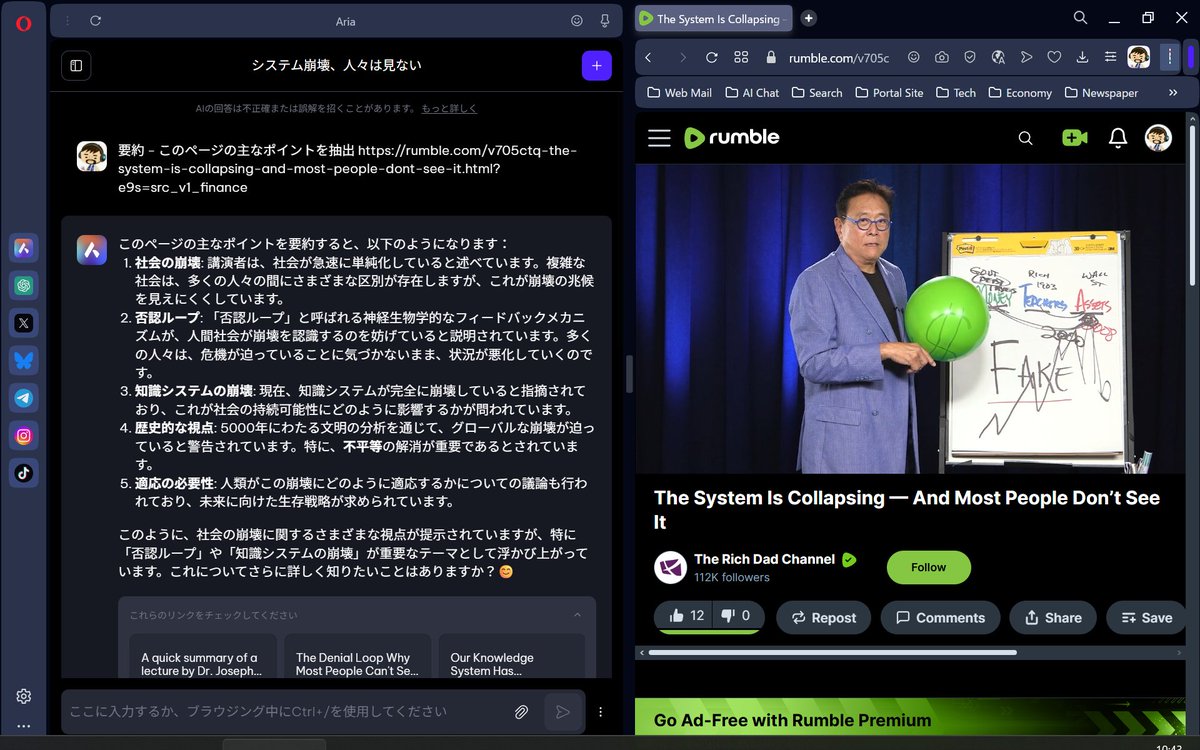
Task: Take a snapshot with camera icon
Action: click(x=942, y=57)
